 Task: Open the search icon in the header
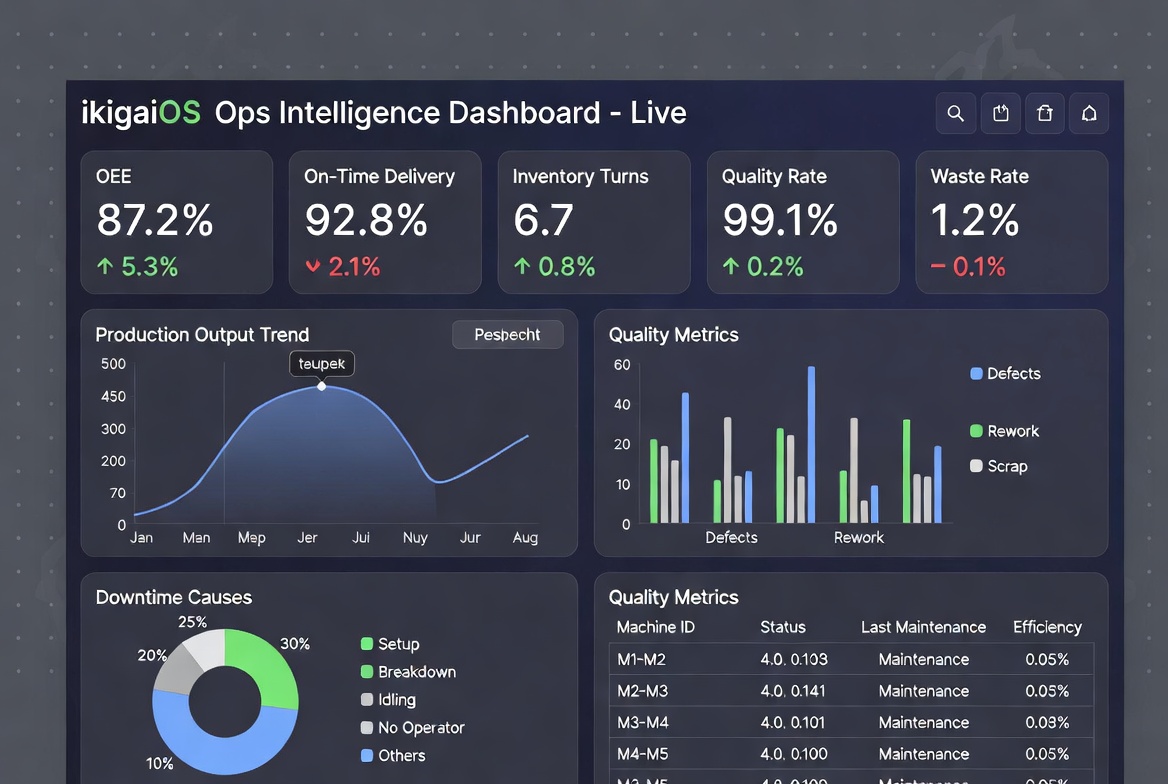(955, 113)
